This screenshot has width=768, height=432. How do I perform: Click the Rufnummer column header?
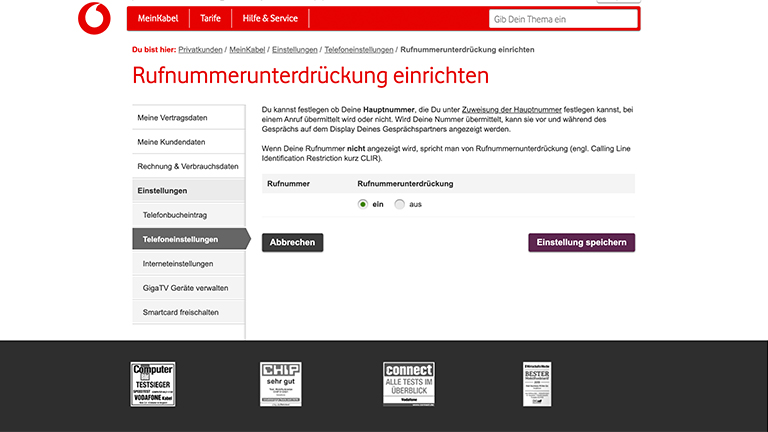pyautogui.click(x=288, y=184)
